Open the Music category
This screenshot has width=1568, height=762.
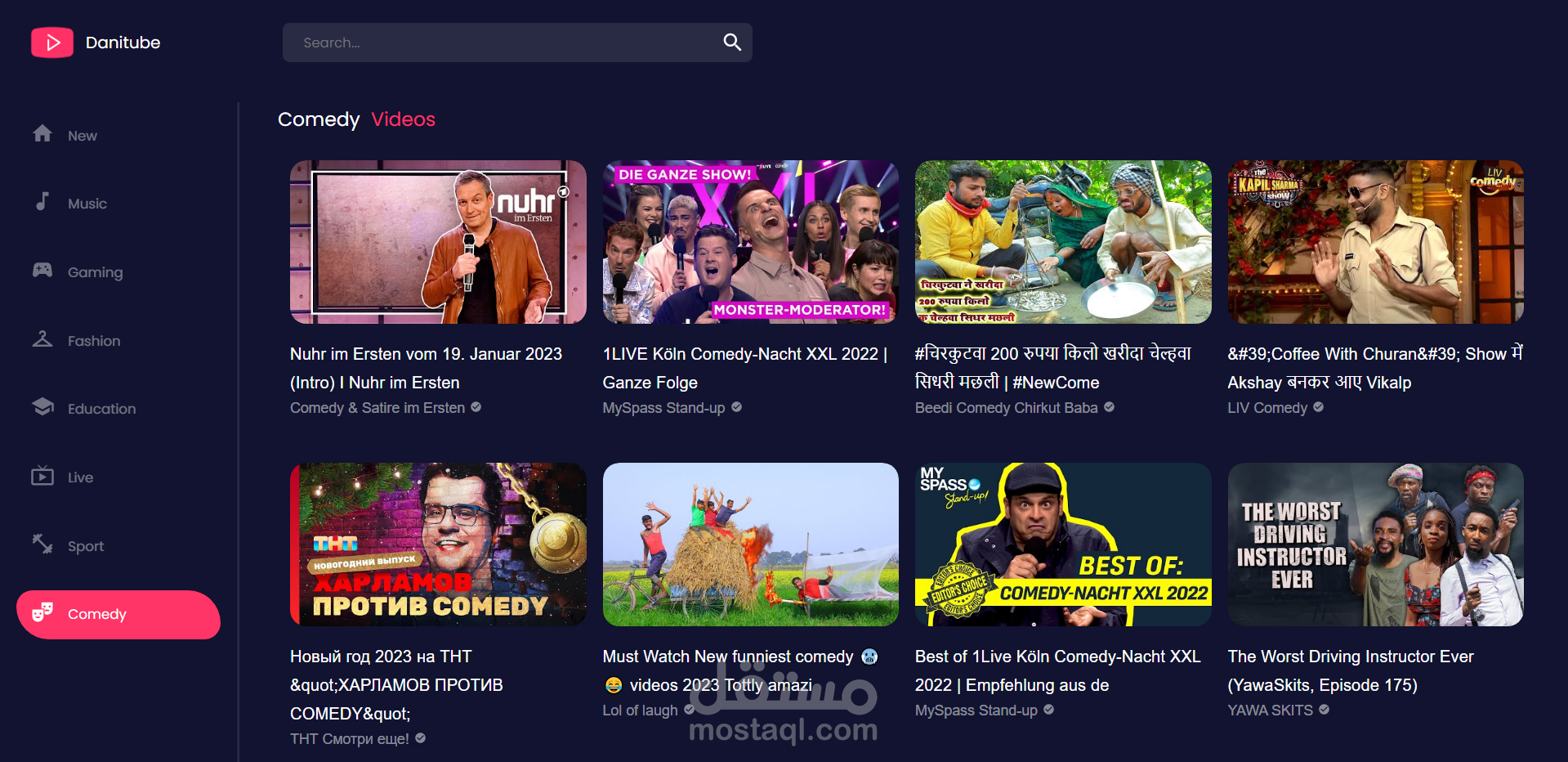pos(118,204)
